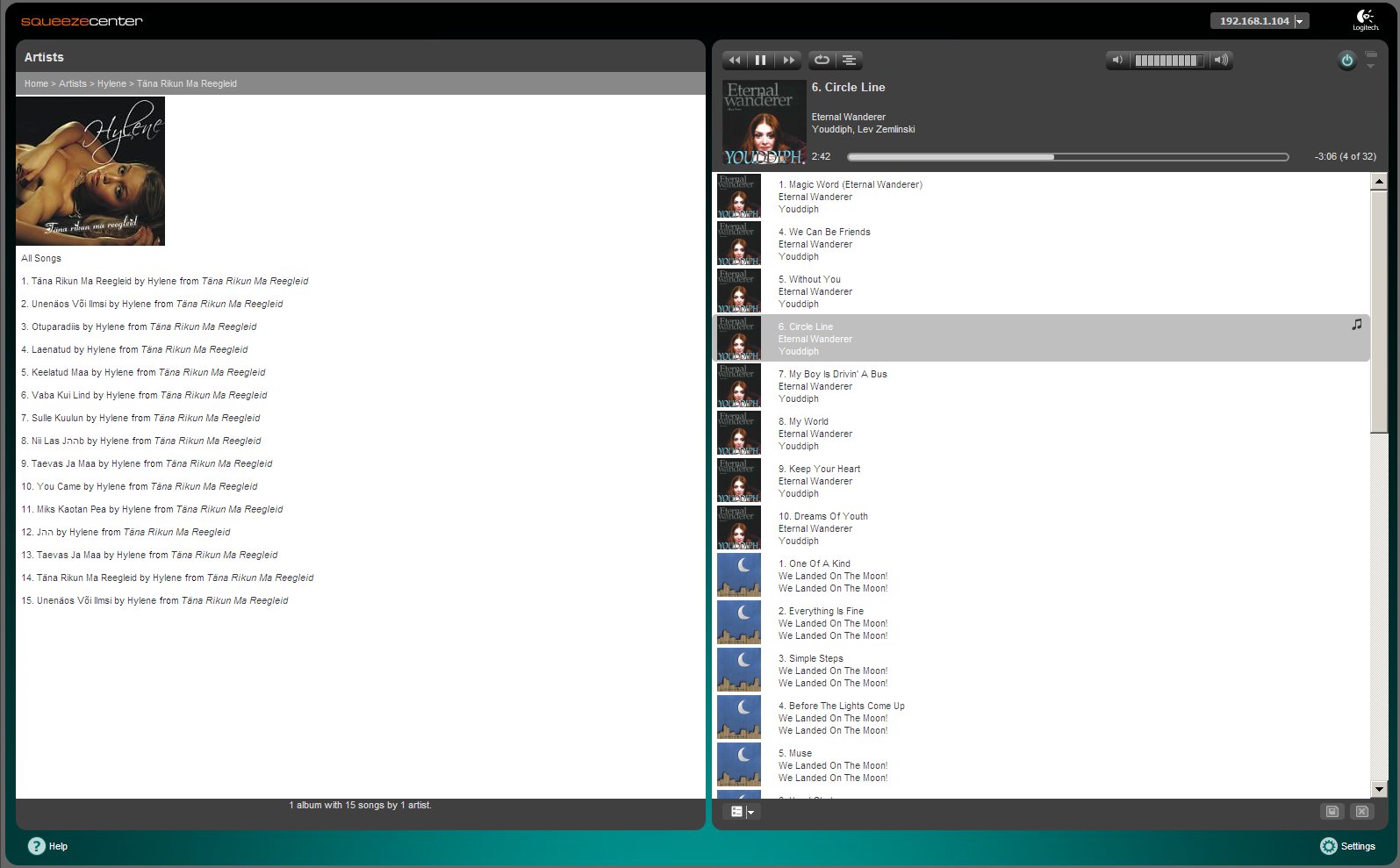Screen dimensions: 1400x868
Task: Open song 3 Otuparadiis by Hylene
Action: point(55,327)
